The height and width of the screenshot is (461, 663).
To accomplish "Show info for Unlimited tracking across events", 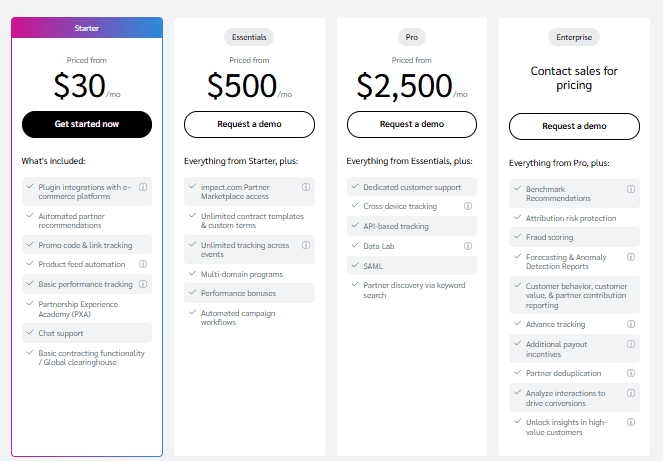I will (306, 244).
